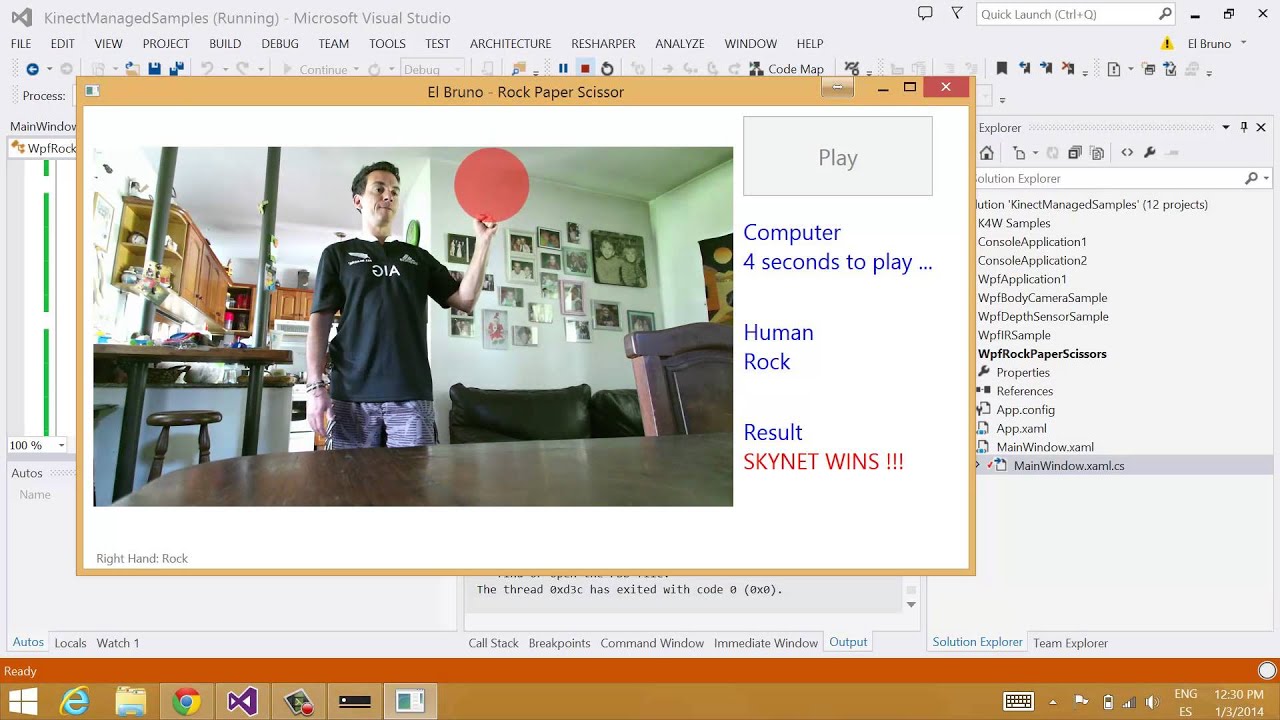Select MainWindow.xaml in Solution Explorer
Image resolution: width=1280 pixels, height=720 pixels.
tap(1044, 447)
